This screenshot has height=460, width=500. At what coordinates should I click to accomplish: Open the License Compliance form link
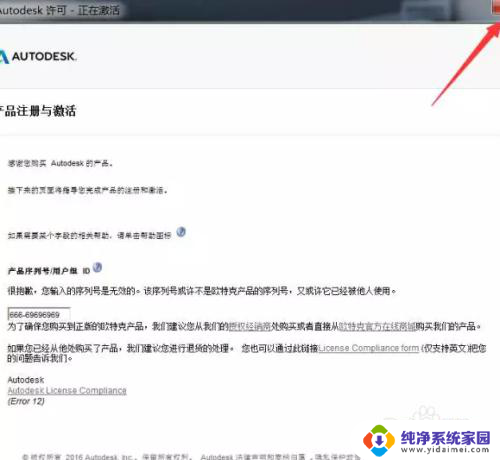pyautogui.click(x=369, y=348)
